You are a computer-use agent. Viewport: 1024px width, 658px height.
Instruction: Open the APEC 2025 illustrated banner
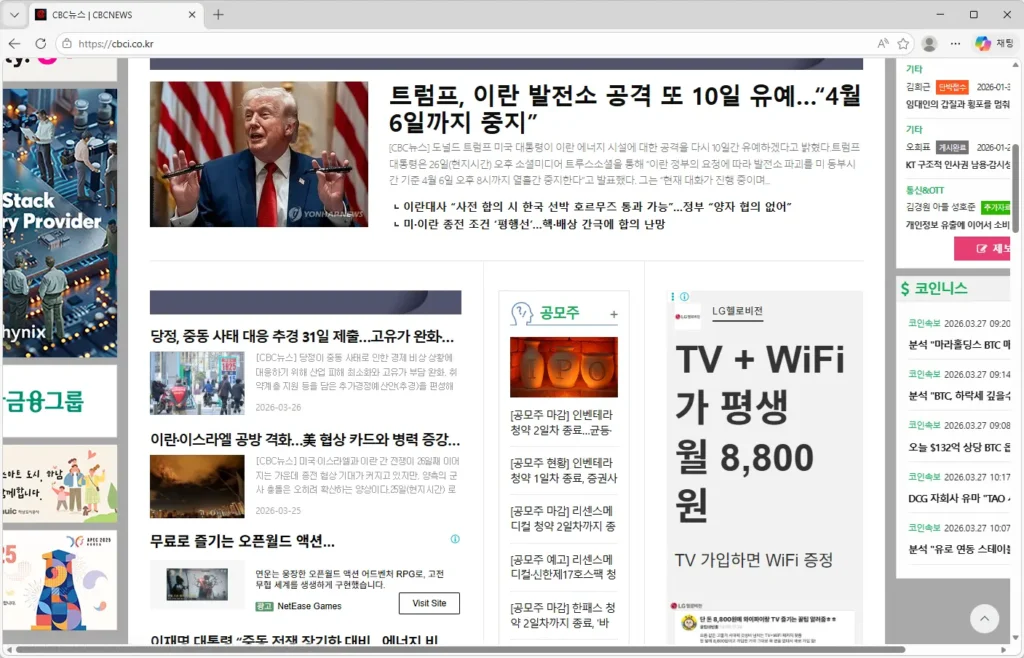60,580
